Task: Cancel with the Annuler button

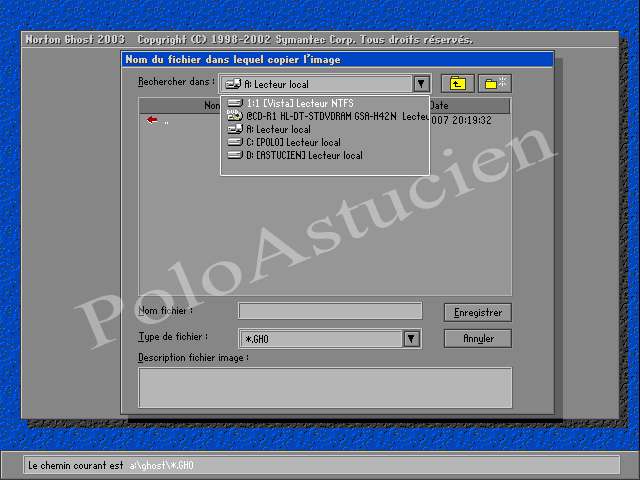Action: (478, 339)
